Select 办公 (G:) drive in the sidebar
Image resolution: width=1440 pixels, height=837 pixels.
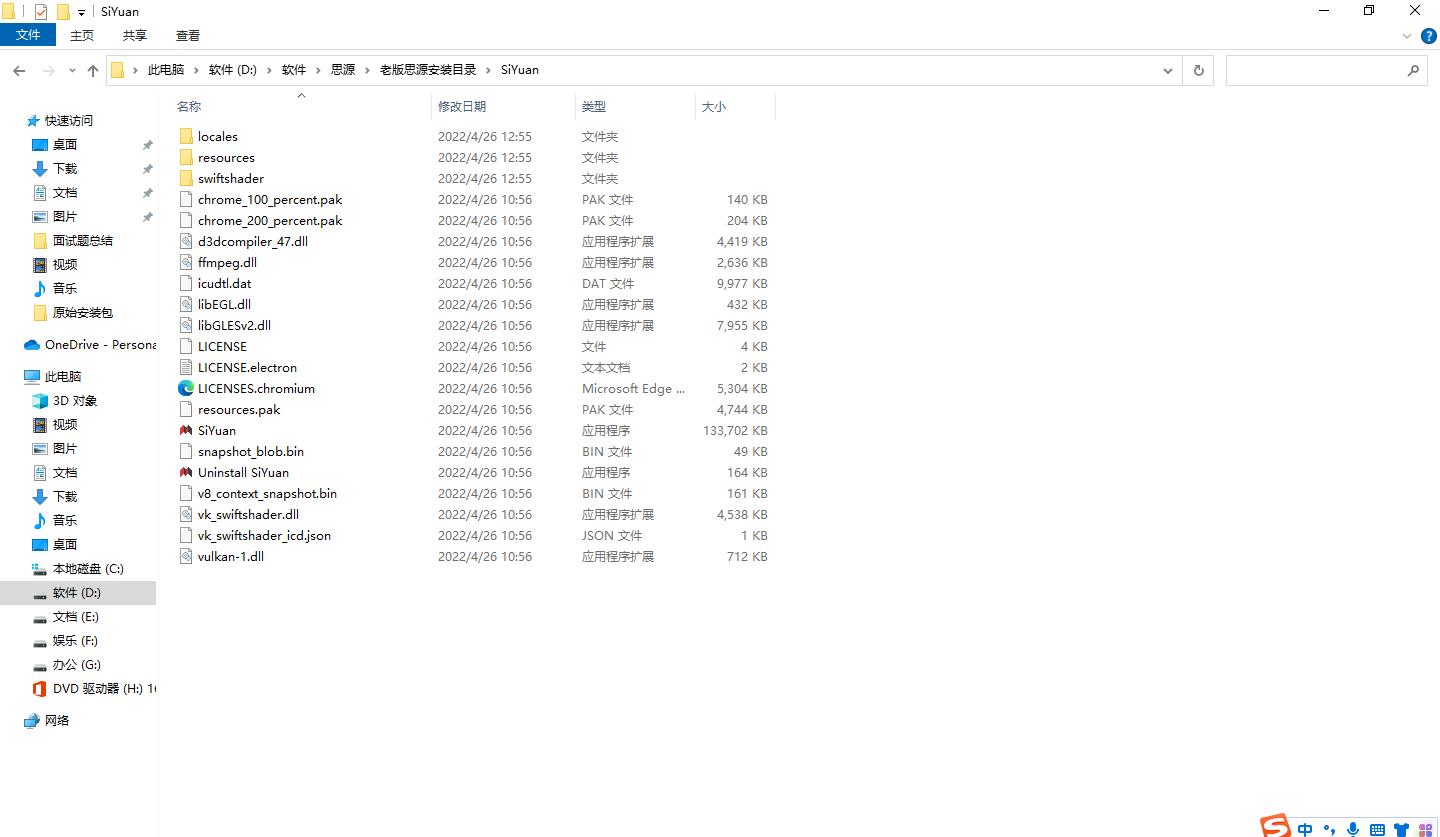tap(77, 665)
